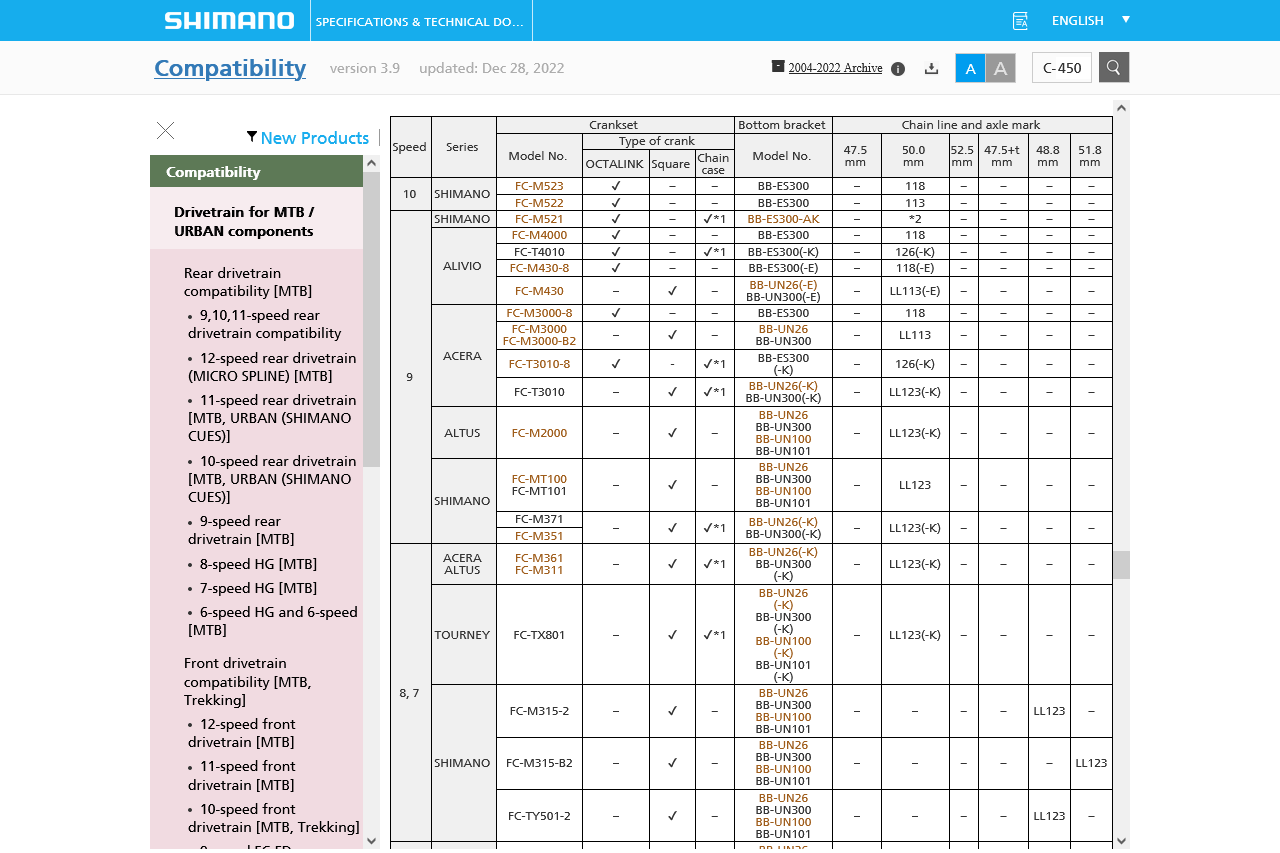Open the FC-M523 crankset link
The height and width of the screenshot is (853, 1280).
pos(539,186)
